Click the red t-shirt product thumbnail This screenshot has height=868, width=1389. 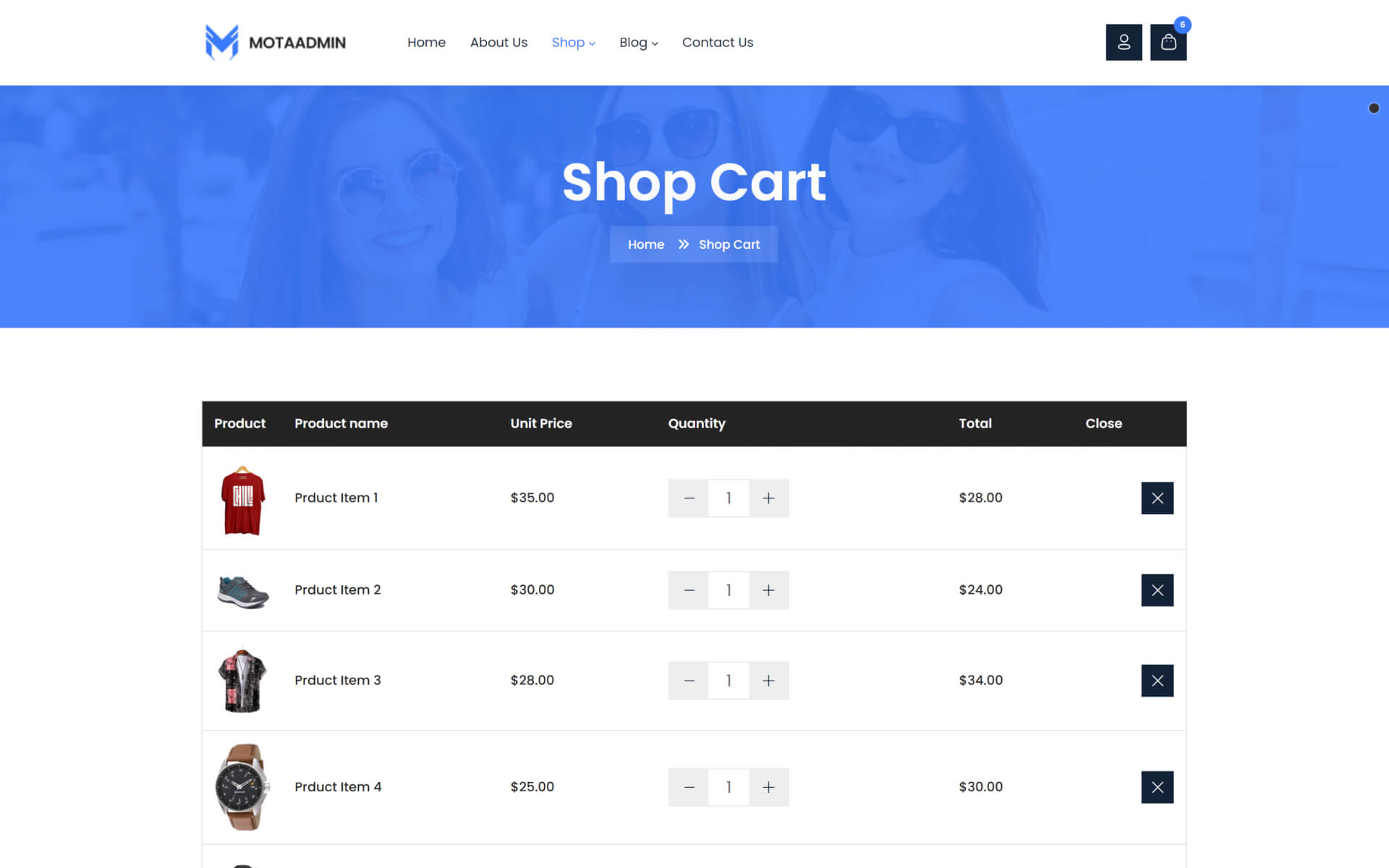coord(242,500)
